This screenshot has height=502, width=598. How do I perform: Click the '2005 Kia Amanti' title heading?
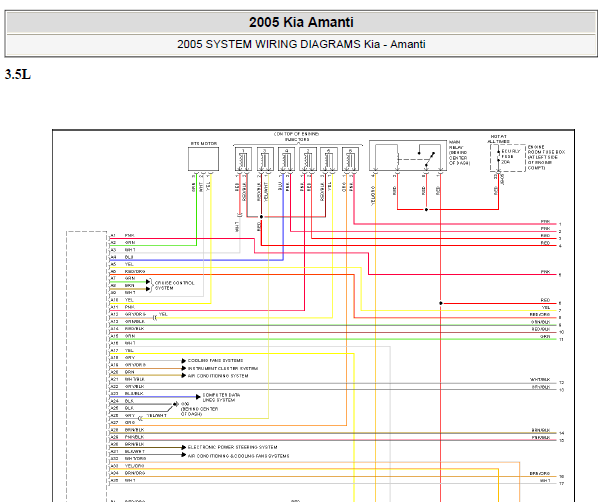301,22
